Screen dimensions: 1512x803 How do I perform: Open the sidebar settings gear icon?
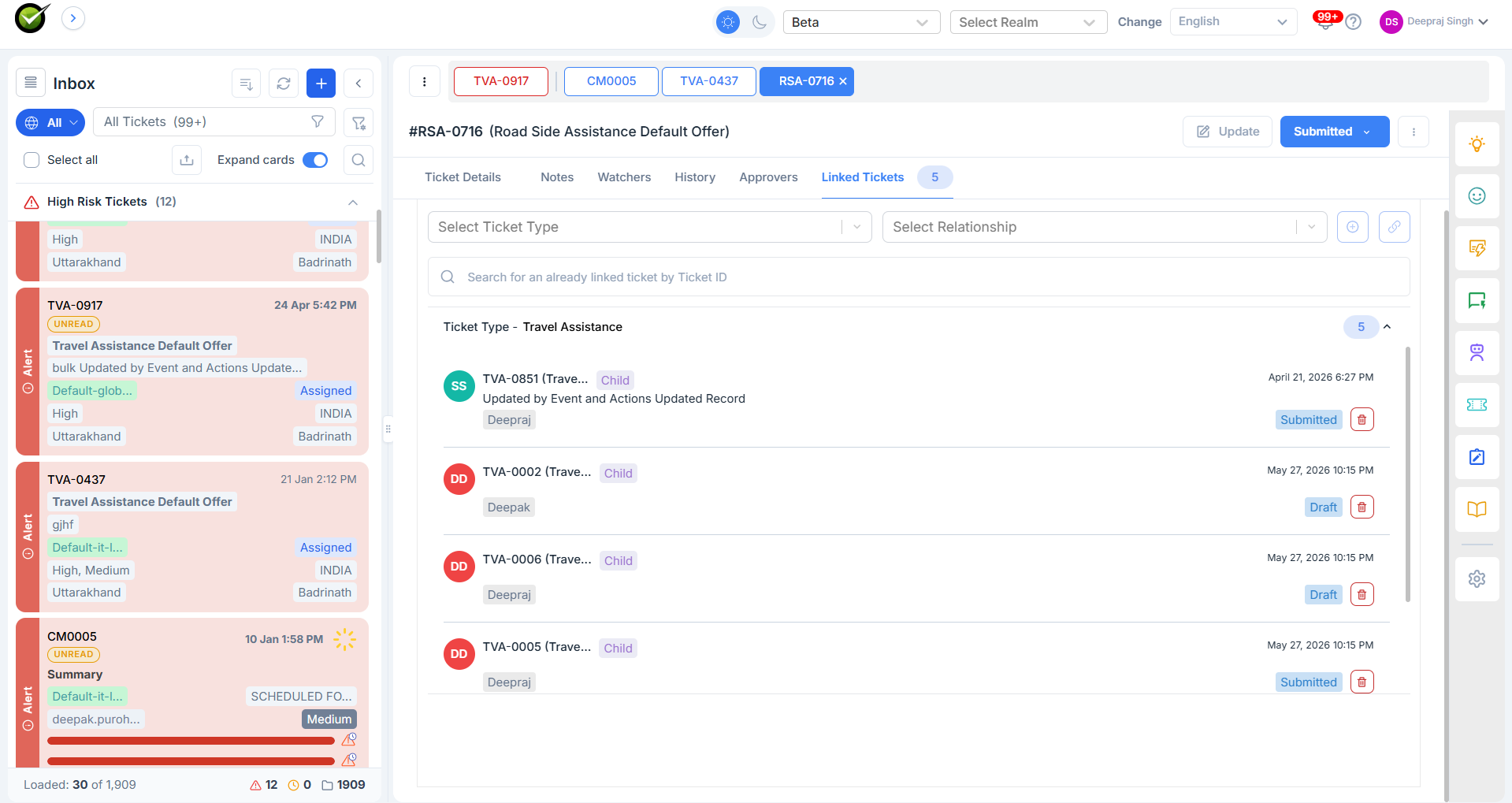[x=1477, y=579]
